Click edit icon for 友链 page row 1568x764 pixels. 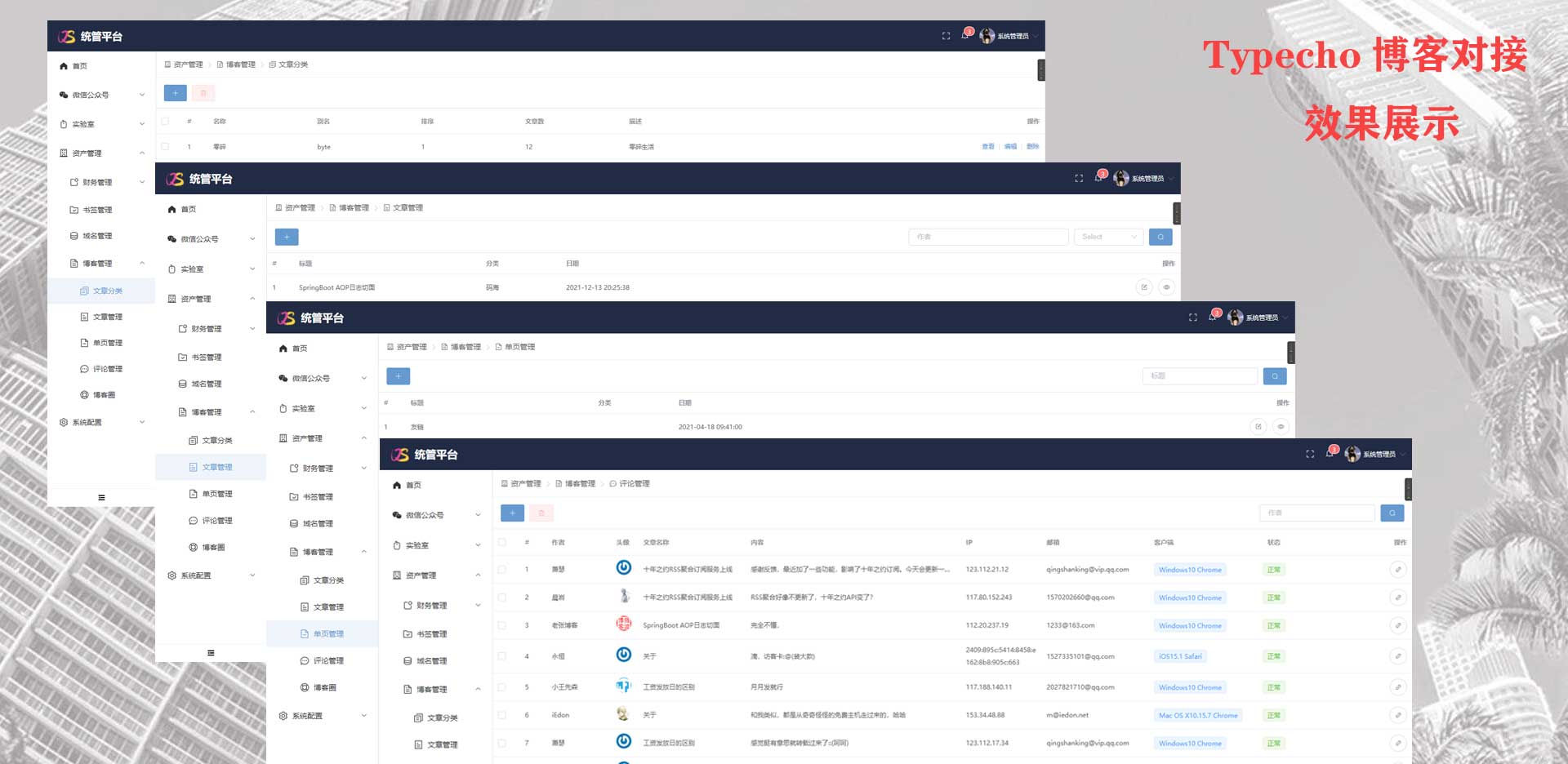pyautogui.click(x=1258, y=427)
